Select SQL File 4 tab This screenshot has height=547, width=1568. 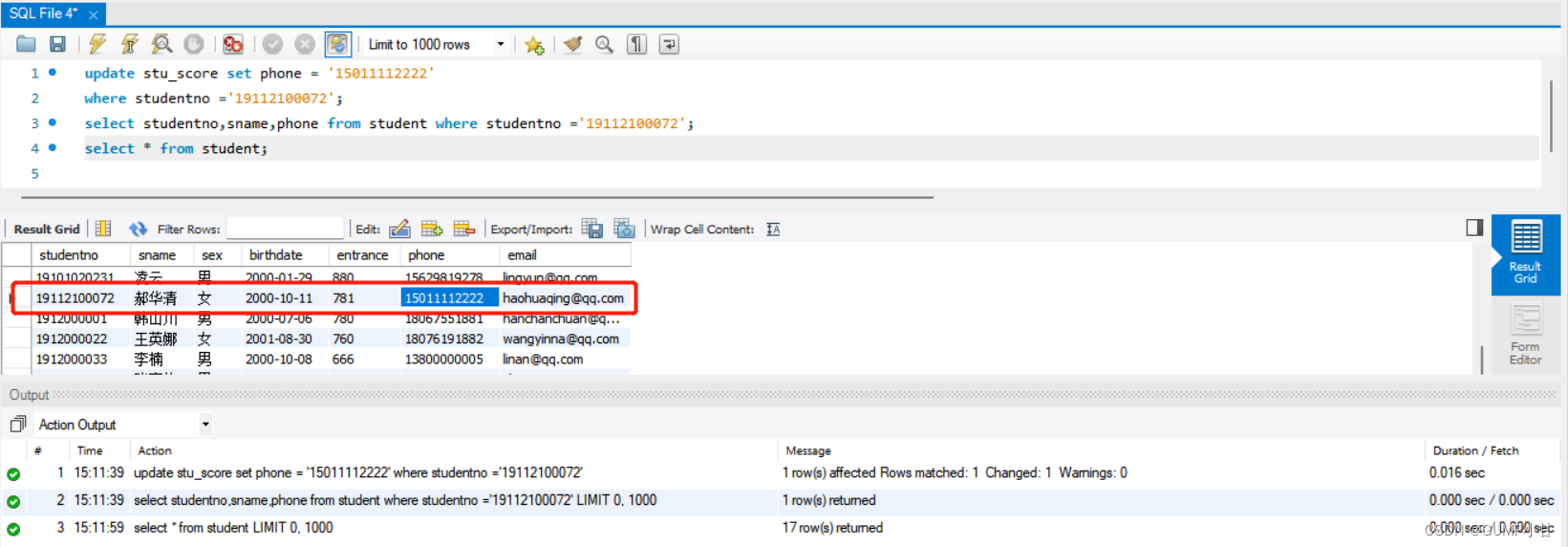(44, 13)
